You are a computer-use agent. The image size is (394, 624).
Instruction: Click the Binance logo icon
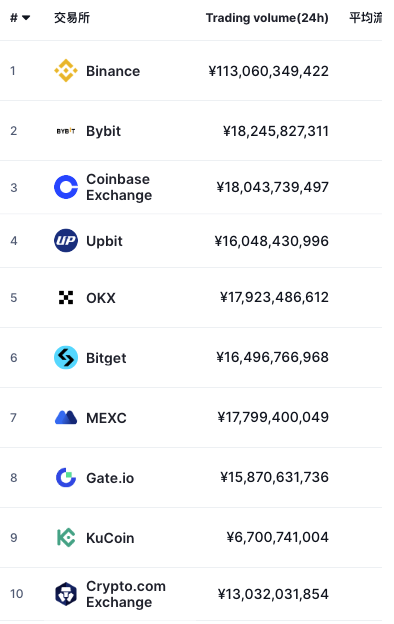tap(66, 71)
